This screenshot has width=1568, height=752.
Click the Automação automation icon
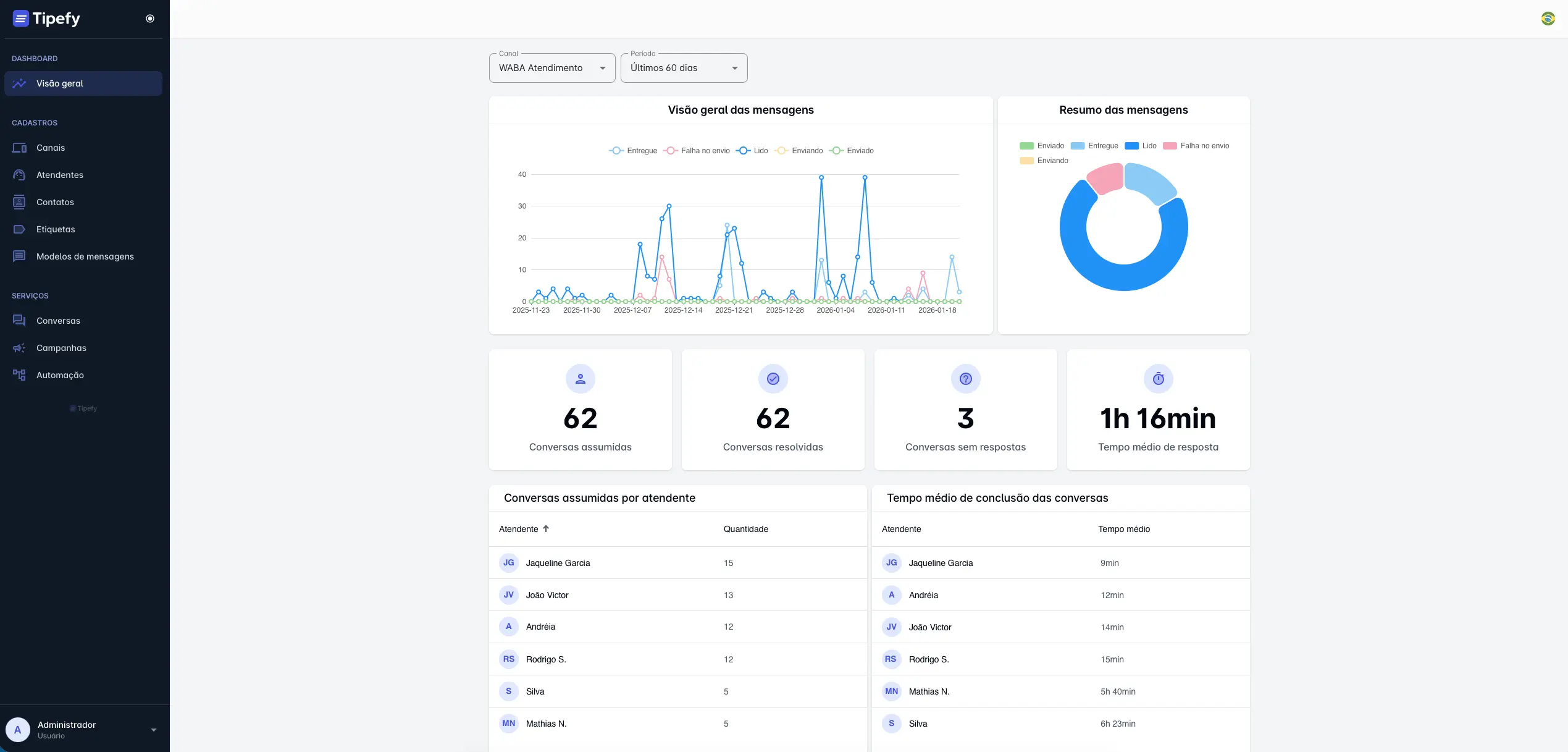pyautogui.click(x=19, y=375)
